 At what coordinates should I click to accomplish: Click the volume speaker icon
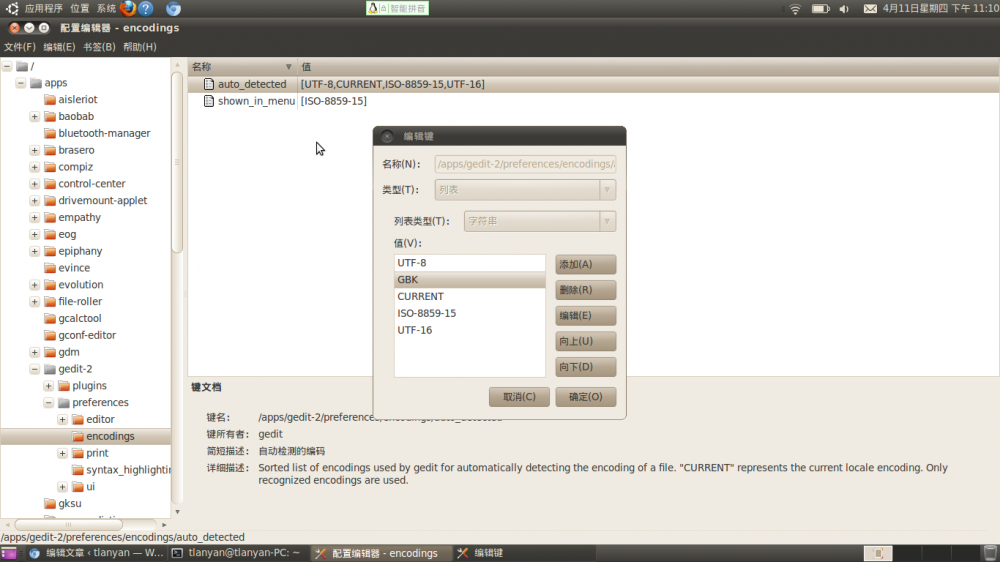coord(844,9)
